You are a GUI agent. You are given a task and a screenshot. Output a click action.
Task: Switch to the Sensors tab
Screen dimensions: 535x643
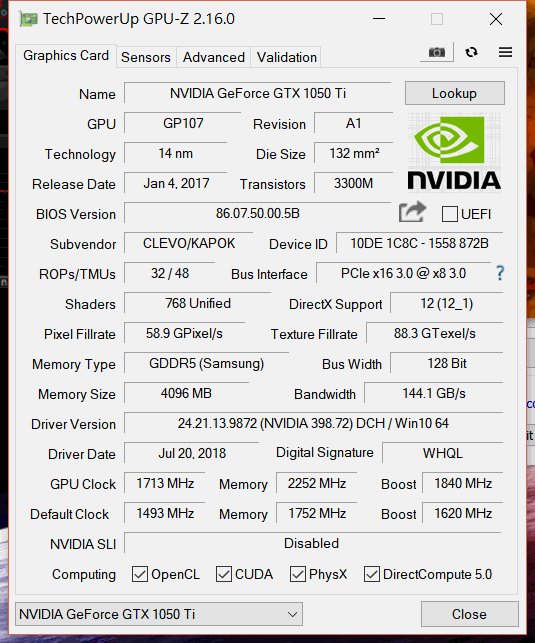click(146, 57)
